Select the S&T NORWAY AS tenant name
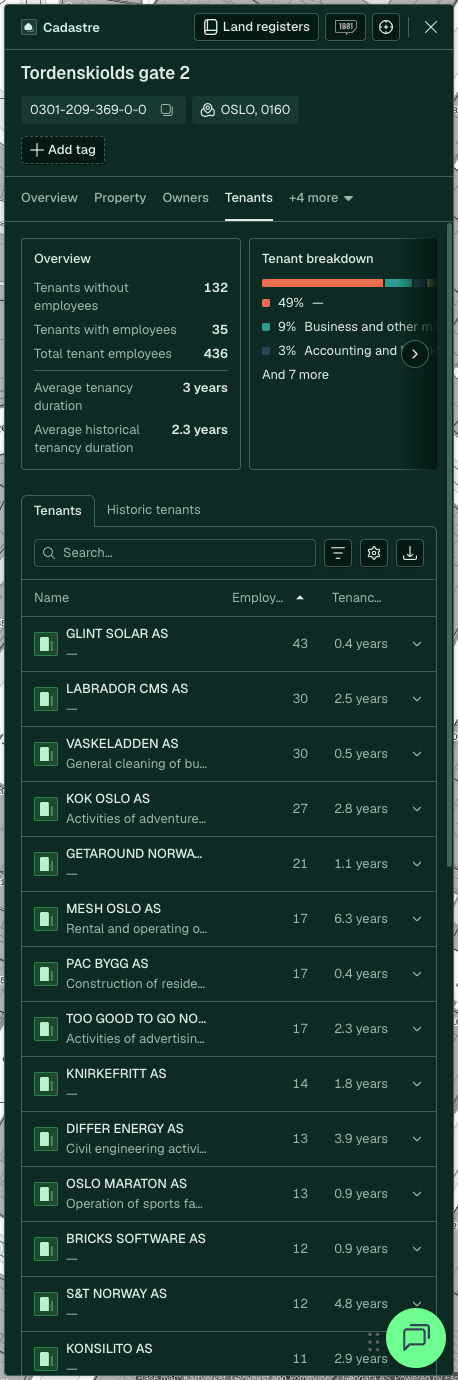The image size is (458, 1380). pyautogui.click(x=116, y=1294)
